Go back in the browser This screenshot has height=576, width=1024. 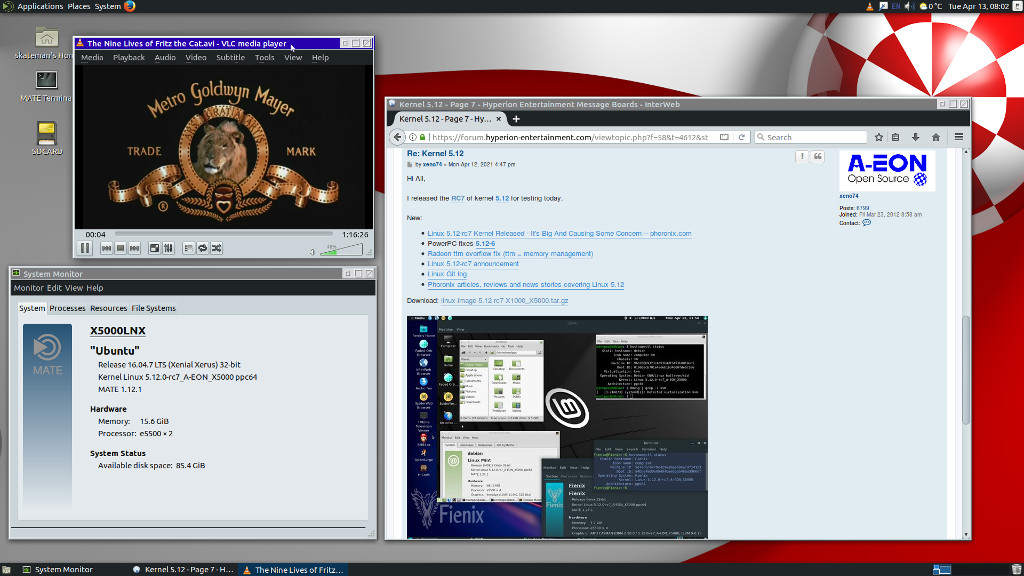pyautogui.click(x=398, y=137)
